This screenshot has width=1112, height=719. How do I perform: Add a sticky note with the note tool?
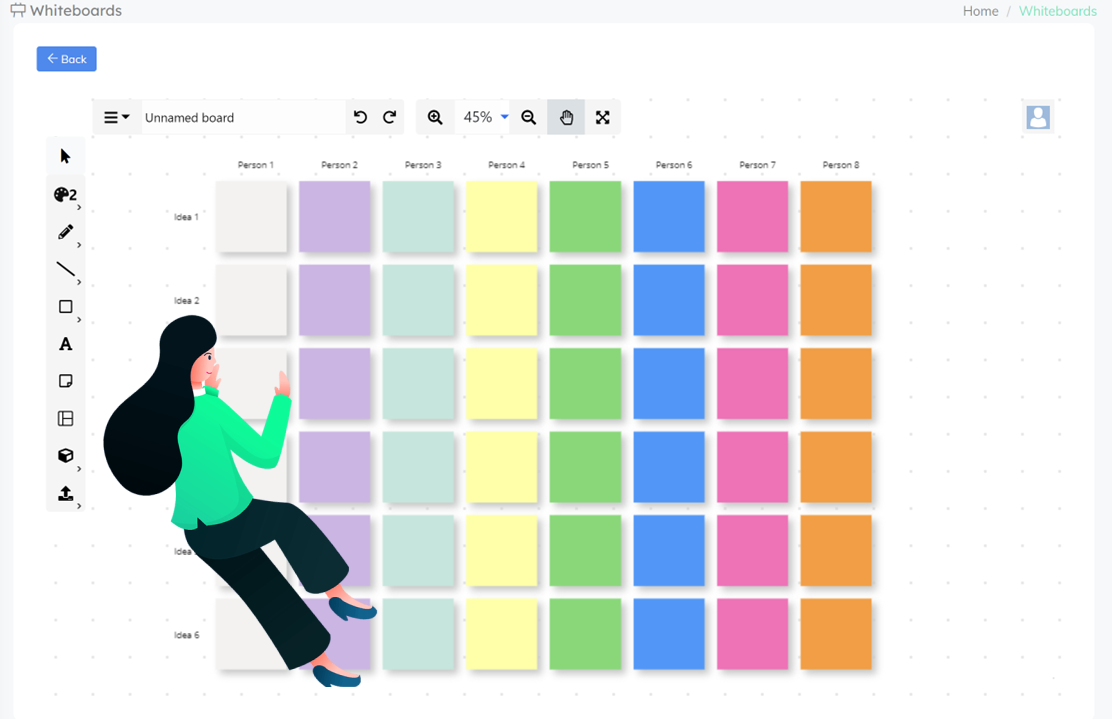pyautogui.click(x=65, y=381)
